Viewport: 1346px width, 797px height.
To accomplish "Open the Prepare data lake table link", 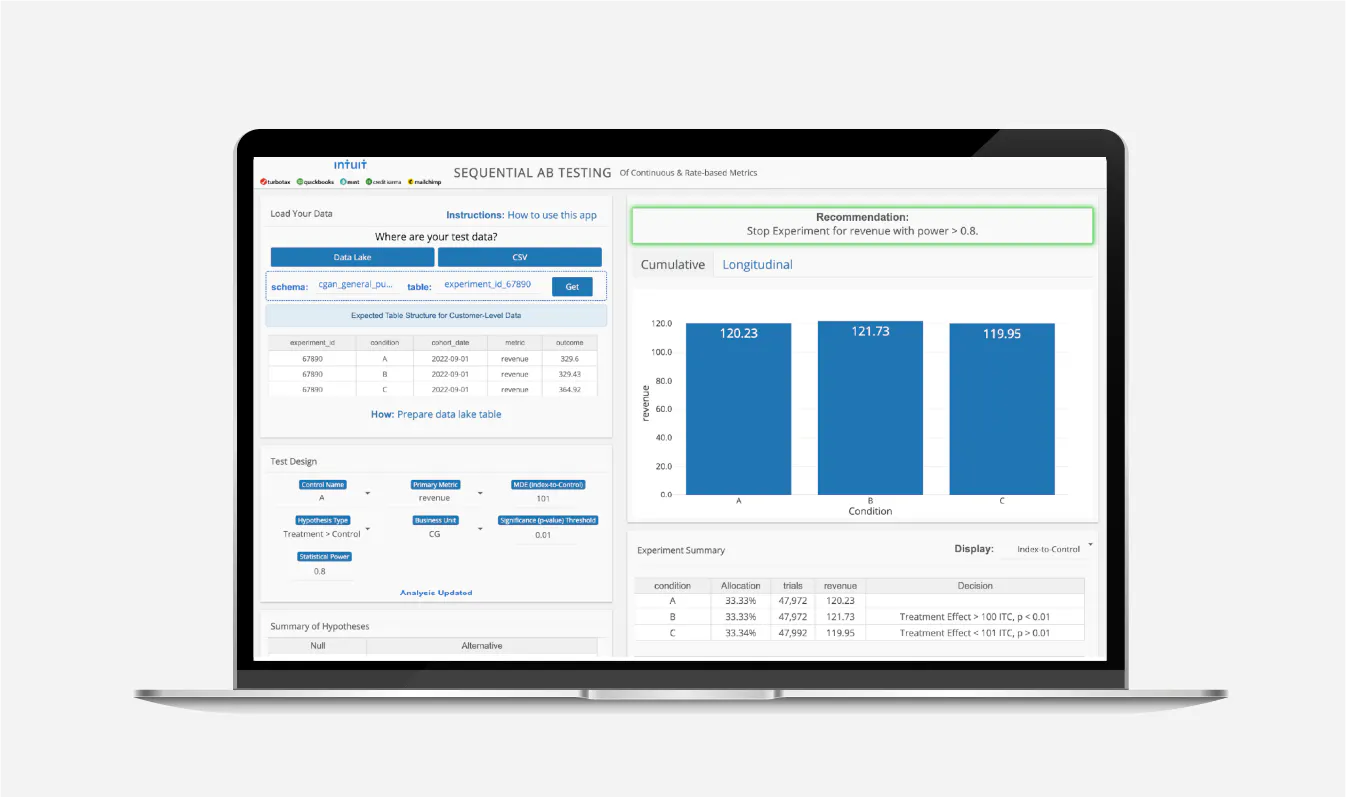I will pos(449,414).
